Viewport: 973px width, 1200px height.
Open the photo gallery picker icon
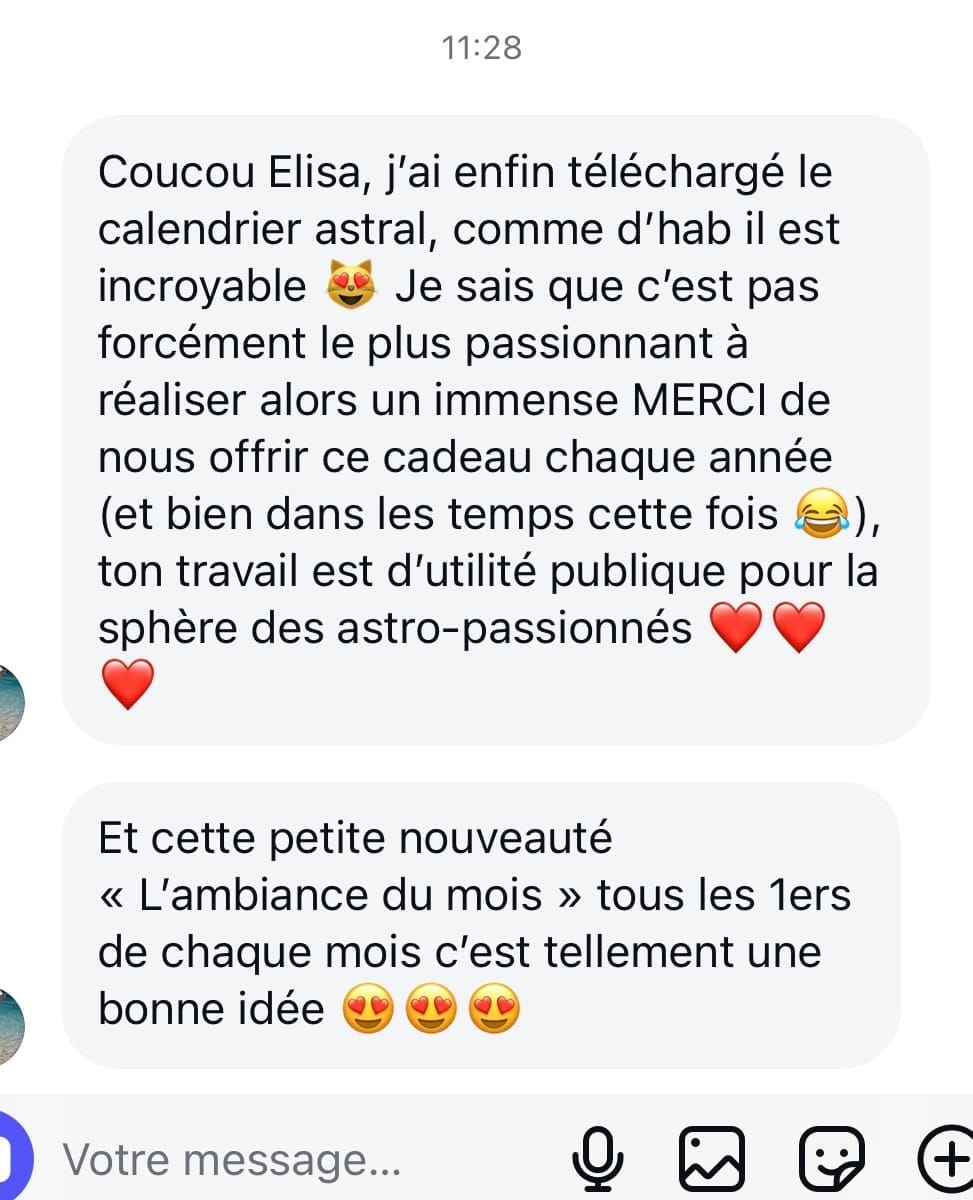[712, 1160]
